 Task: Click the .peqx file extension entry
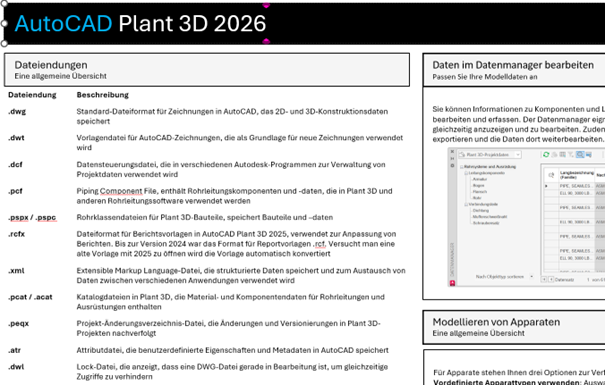[19, 324]
